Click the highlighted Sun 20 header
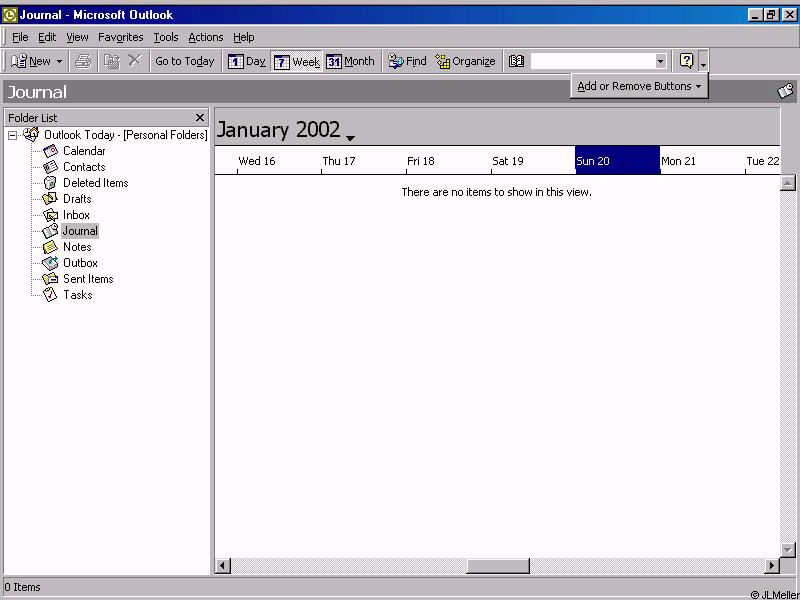The width and height of the screenshot is (800, 600). (617, 160)
